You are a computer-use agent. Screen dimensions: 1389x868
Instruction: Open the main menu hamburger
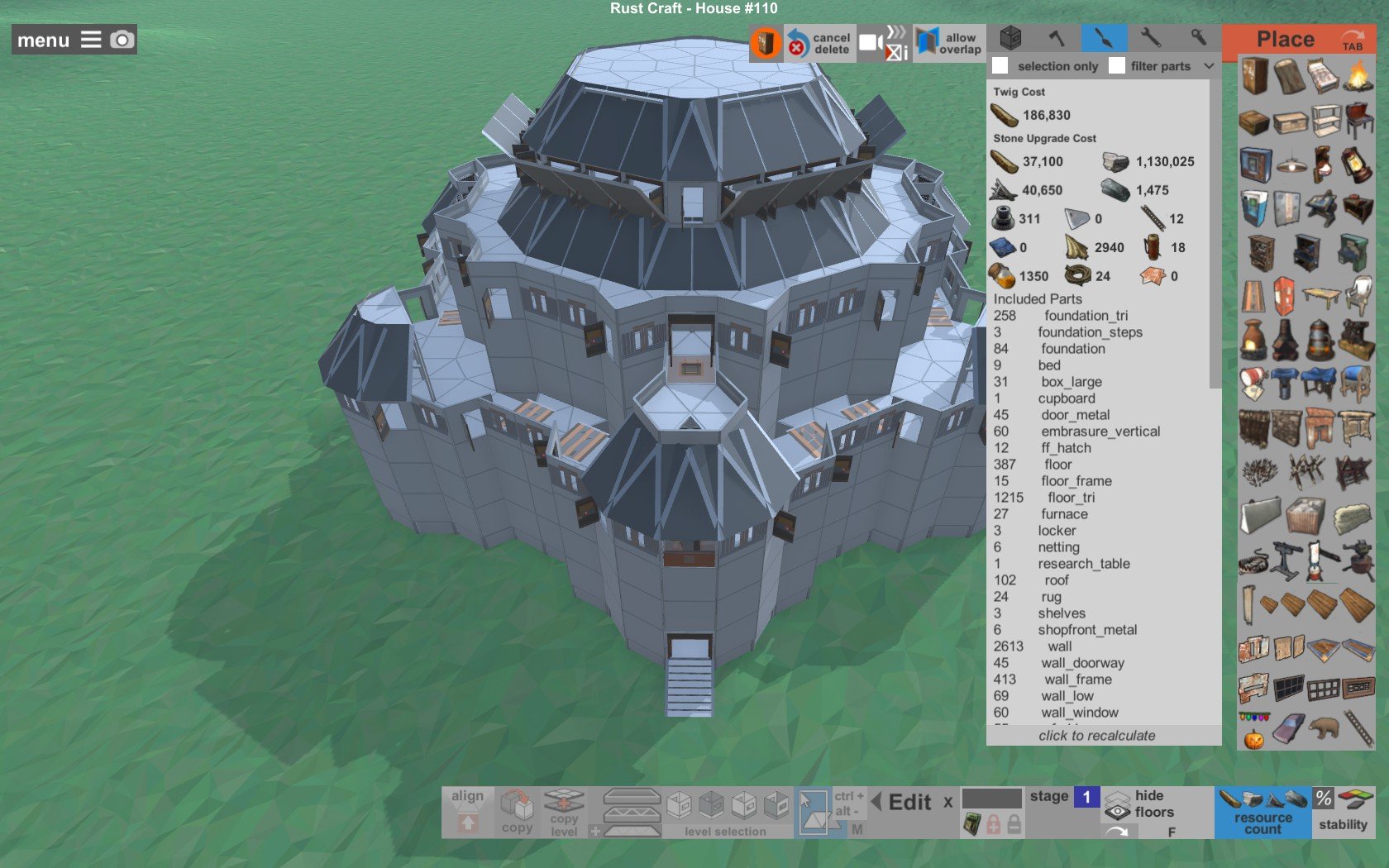coord(91,40)
